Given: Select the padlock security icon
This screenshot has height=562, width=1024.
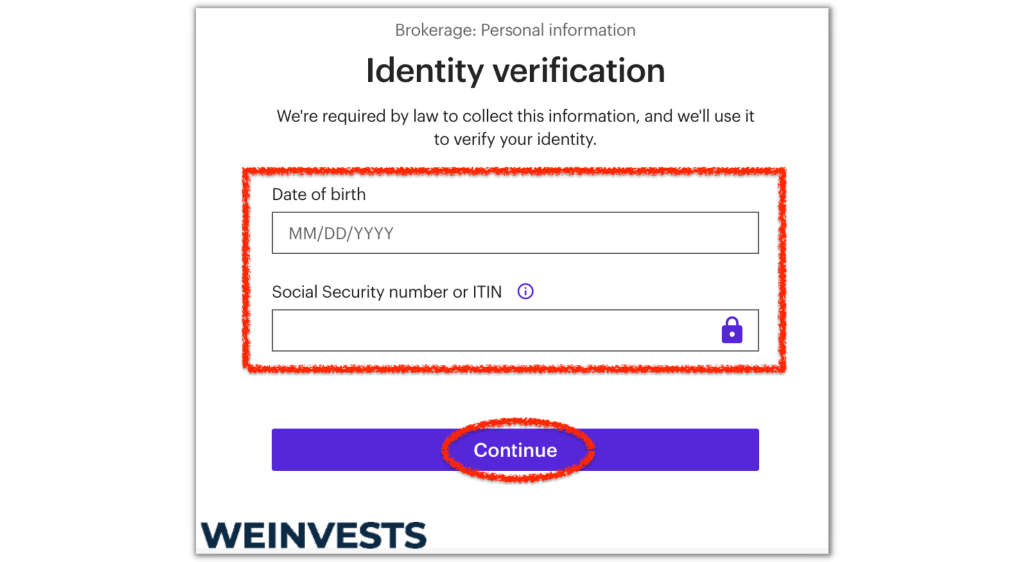Looking at the screenshot, I should tap(731, 330).
